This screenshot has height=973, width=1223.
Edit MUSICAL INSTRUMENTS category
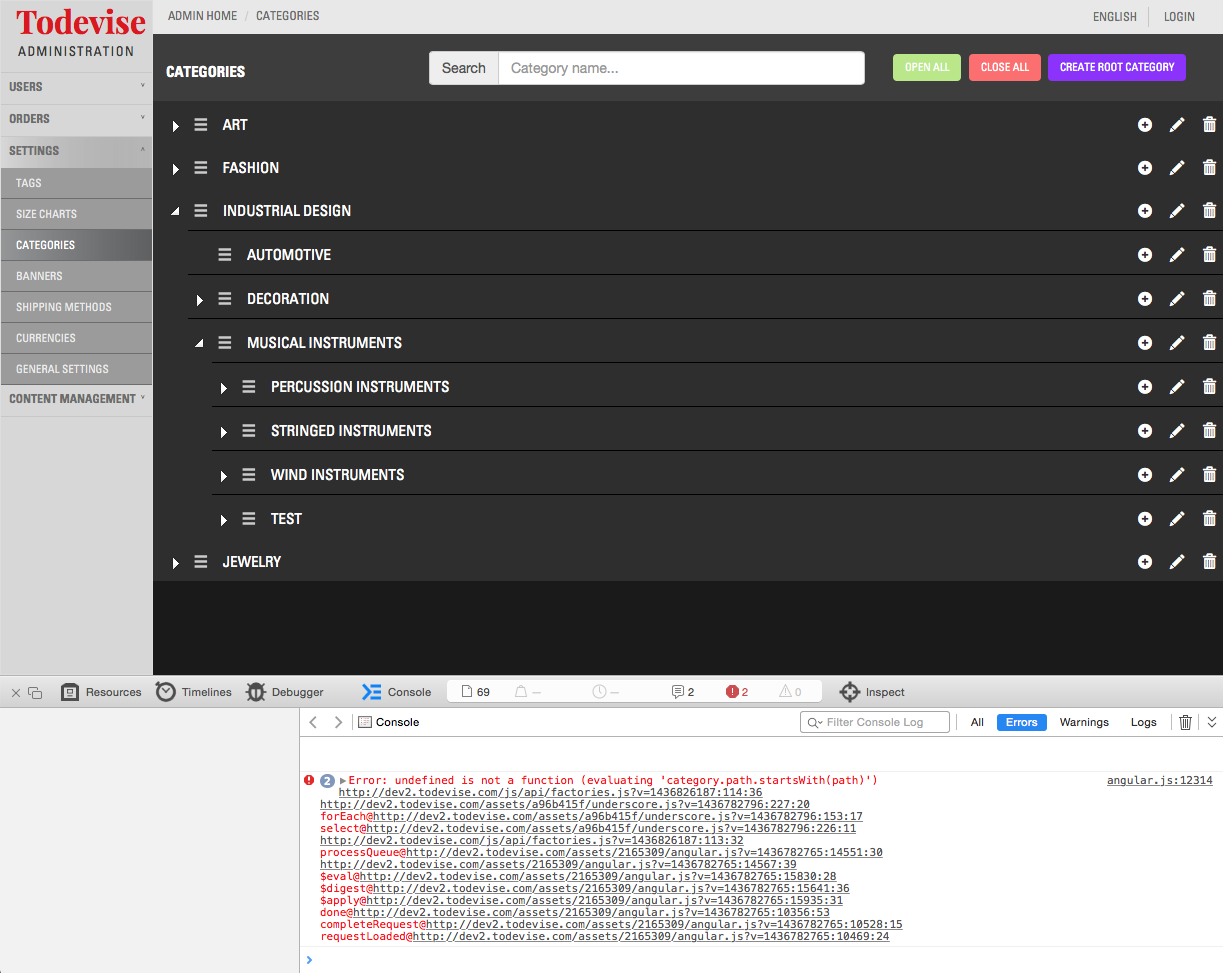coord(1177,343)
